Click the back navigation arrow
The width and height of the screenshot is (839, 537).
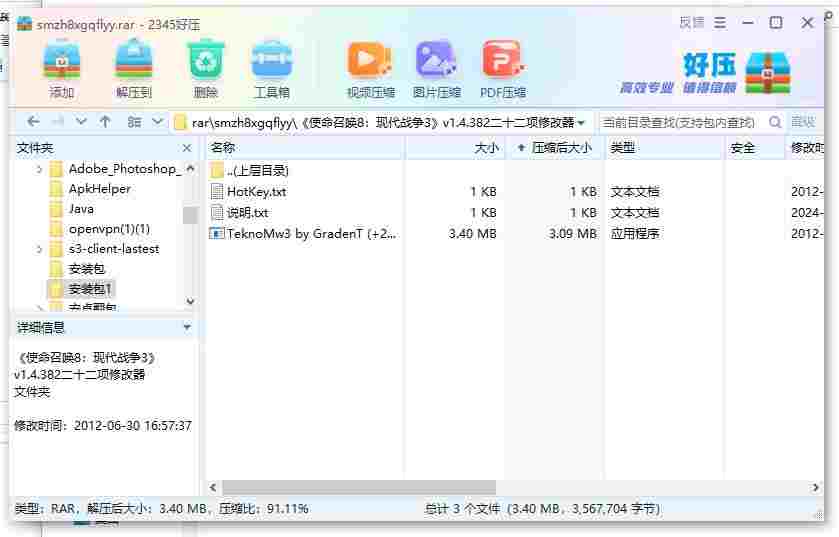pyautogui.click(x=33, y=122)
